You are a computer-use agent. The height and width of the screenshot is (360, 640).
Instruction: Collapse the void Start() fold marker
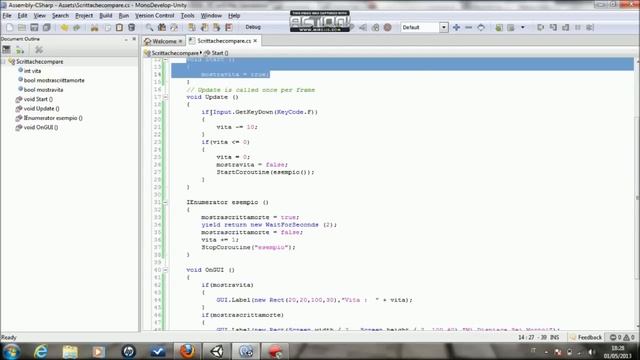[x=165, y=60]
